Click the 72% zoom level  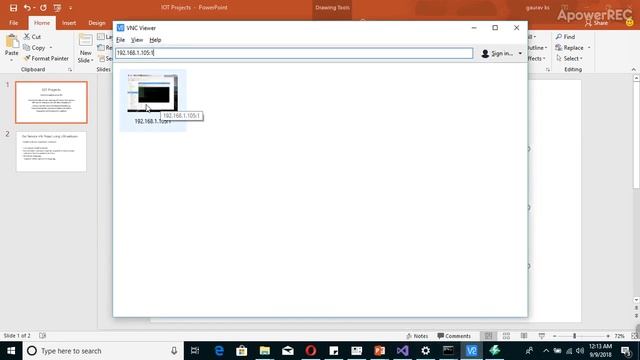[x=619, y=336]
